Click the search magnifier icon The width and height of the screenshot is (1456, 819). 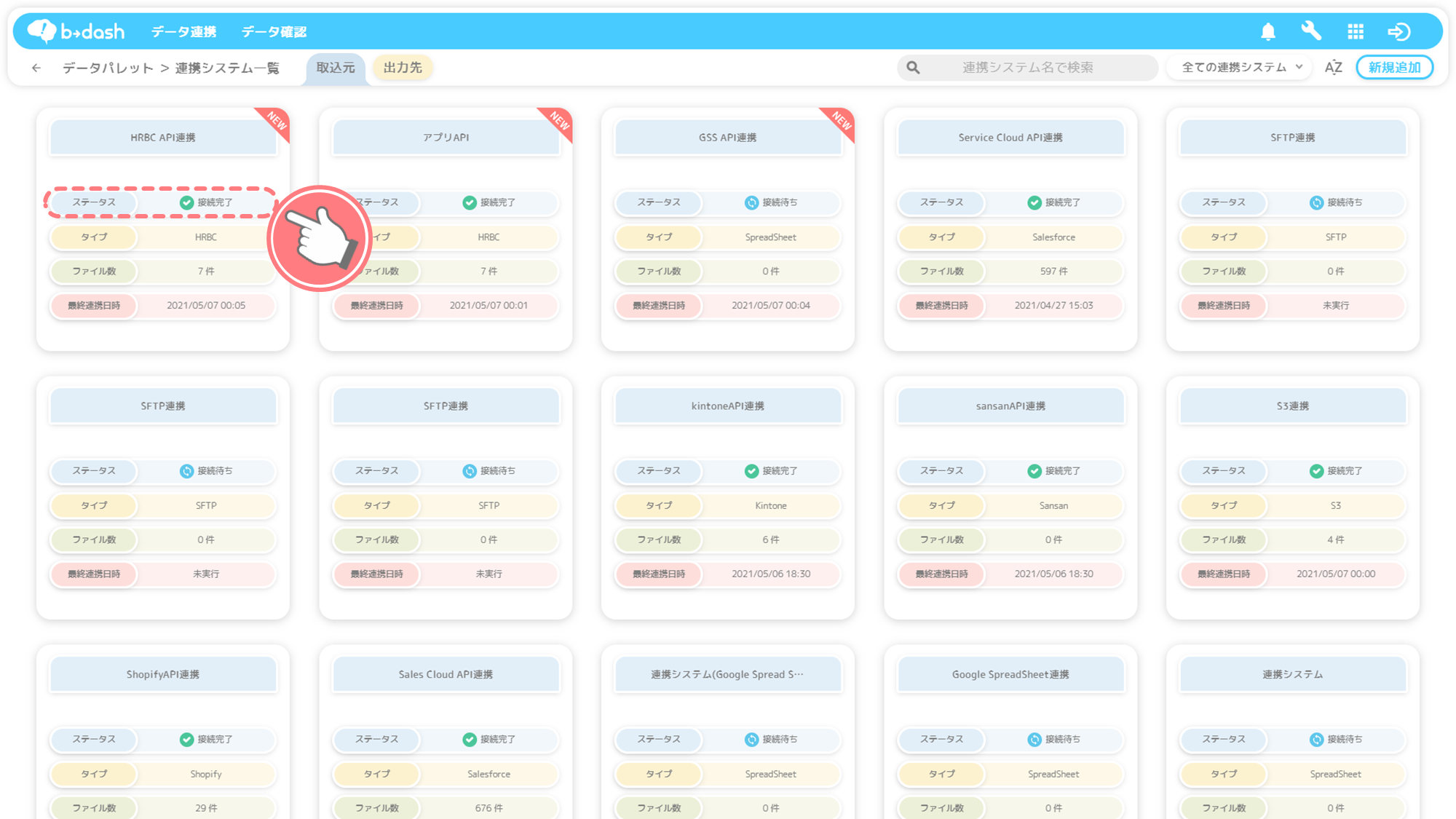point(913,68)
